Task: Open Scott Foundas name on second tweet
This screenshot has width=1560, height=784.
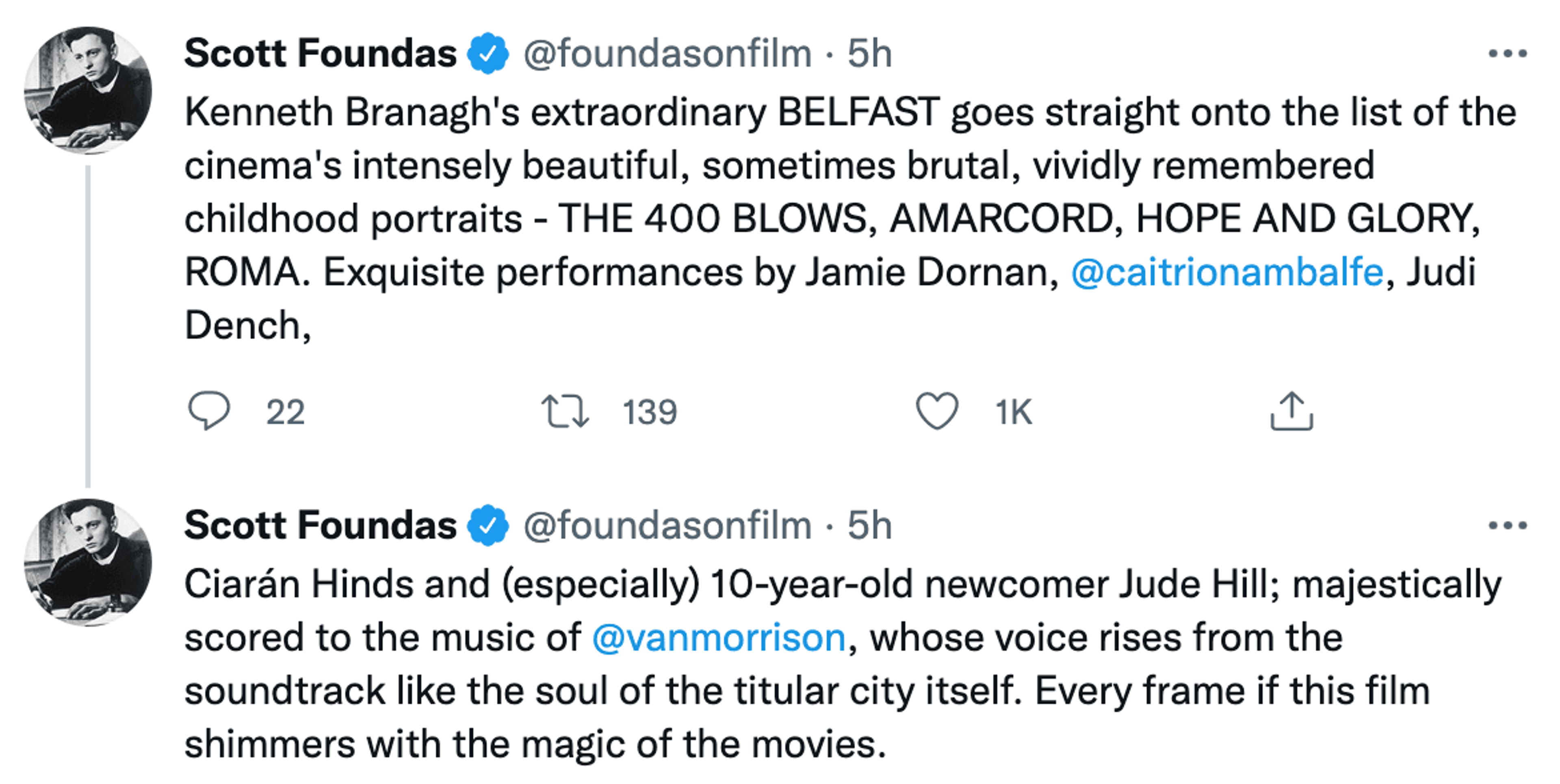Action: 321,526
